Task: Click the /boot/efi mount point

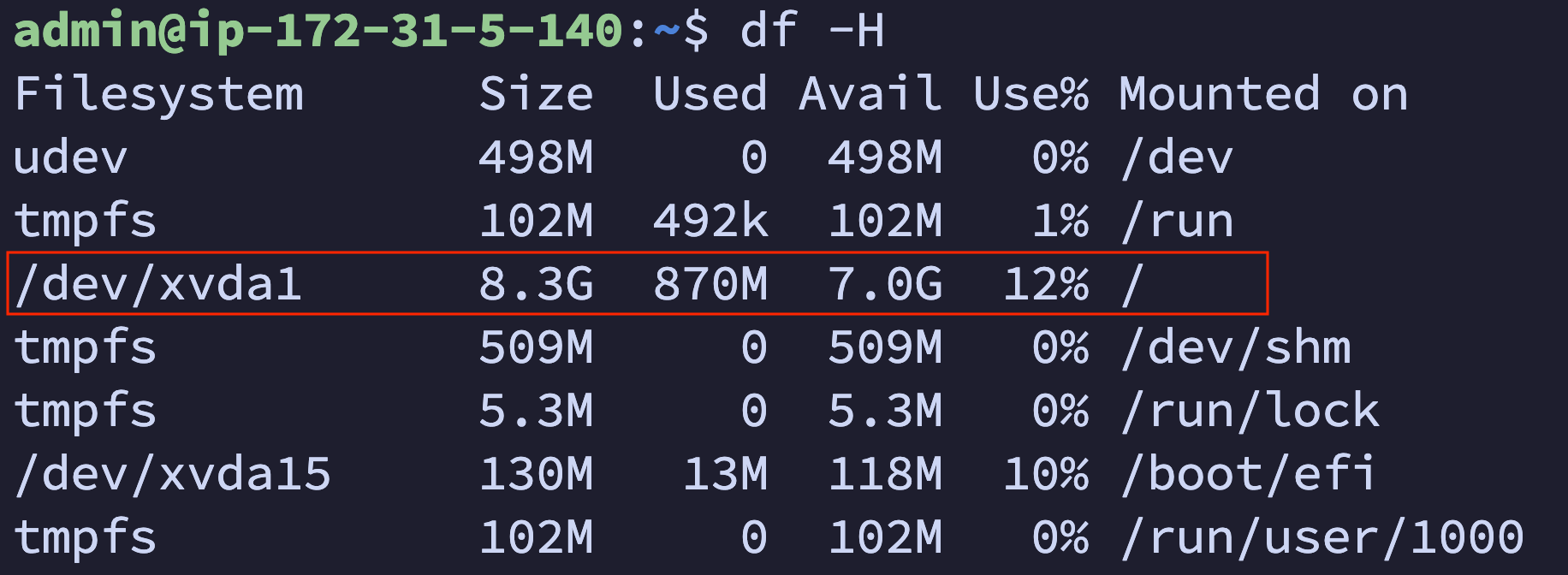Action: pos(1249,474)
